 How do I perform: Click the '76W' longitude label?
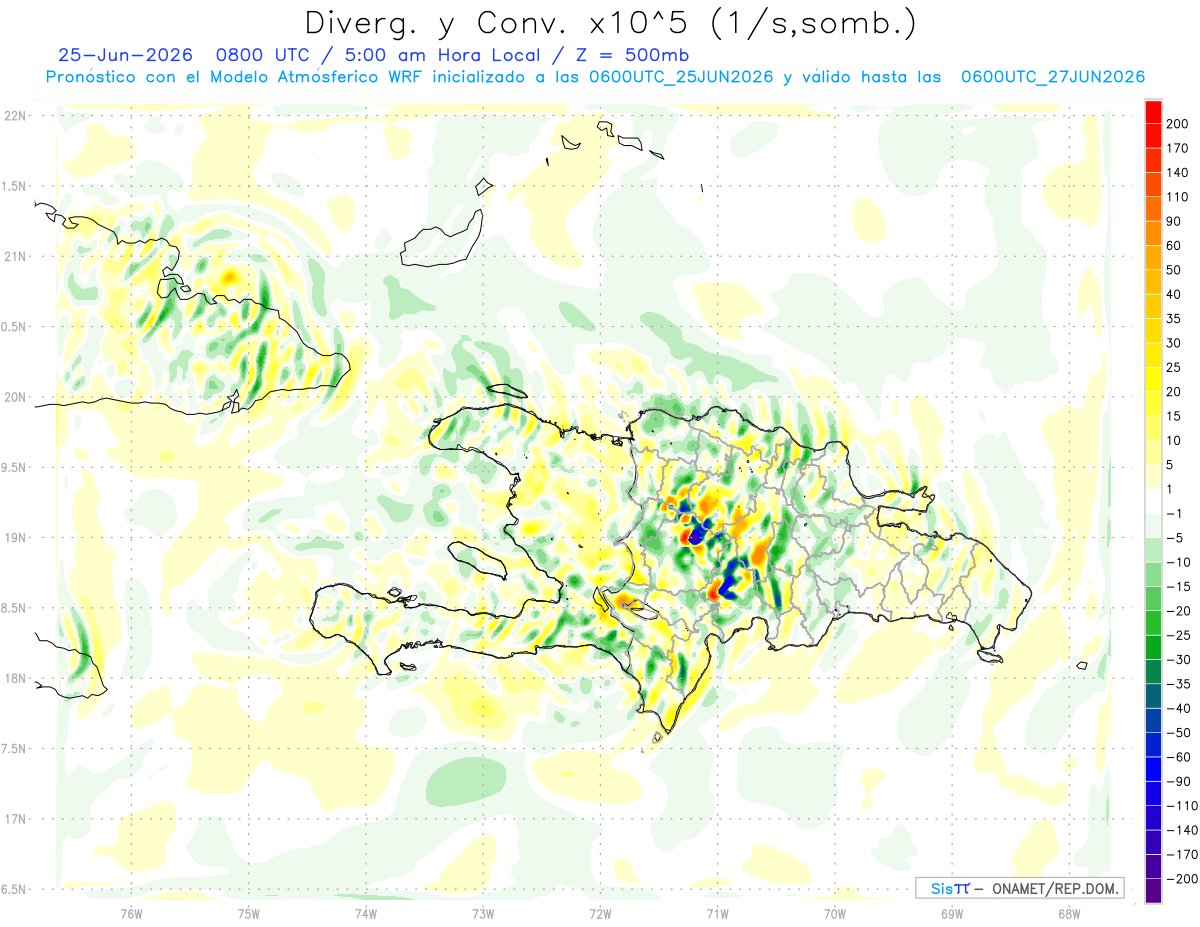tap(131, 914)
